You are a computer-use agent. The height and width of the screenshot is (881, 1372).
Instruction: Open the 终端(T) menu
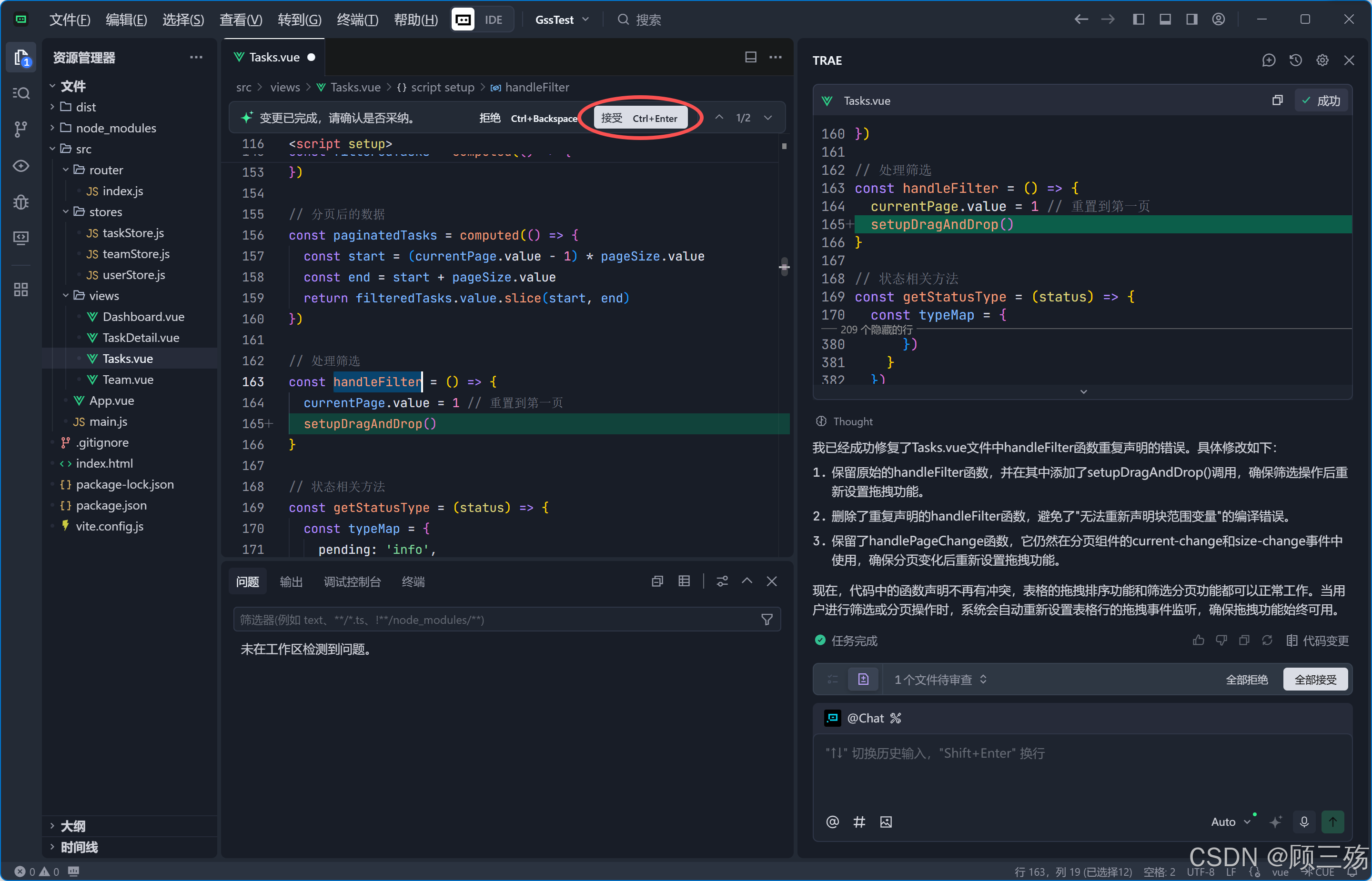point(357,20)
